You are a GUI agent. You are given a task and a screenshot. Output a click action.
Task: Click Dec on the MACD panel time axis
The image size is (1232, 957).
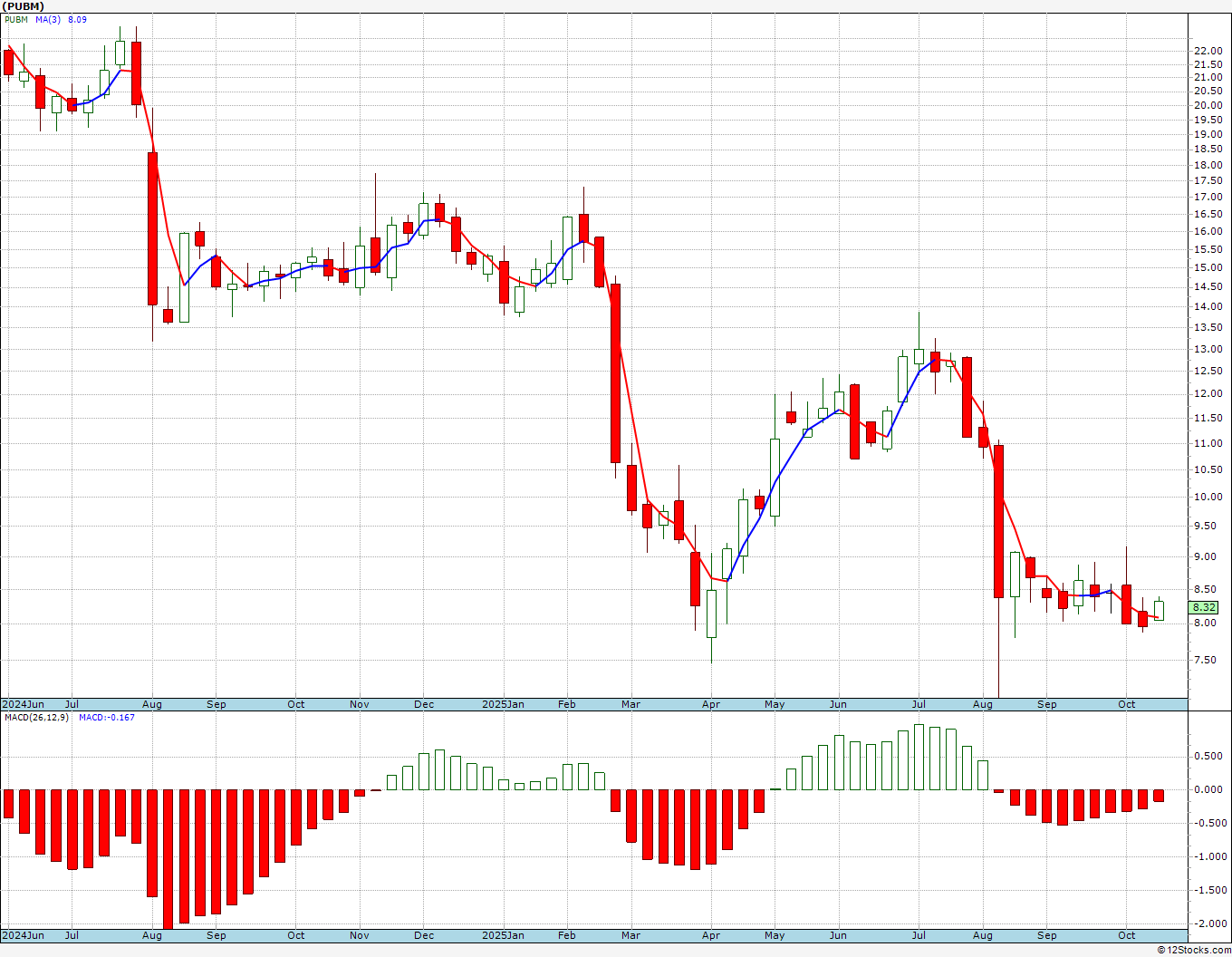coord(424,935)
